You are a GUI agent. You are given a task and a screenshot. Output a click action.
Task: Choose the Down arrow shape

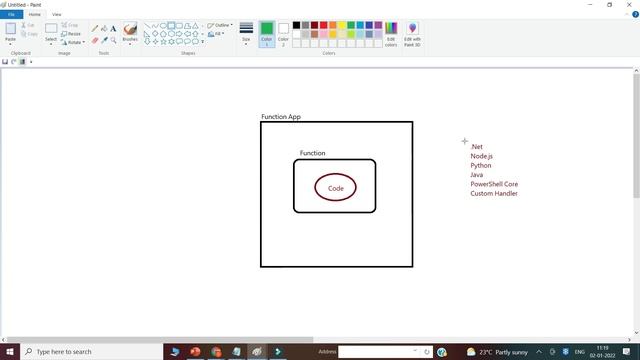pos(147,42)
